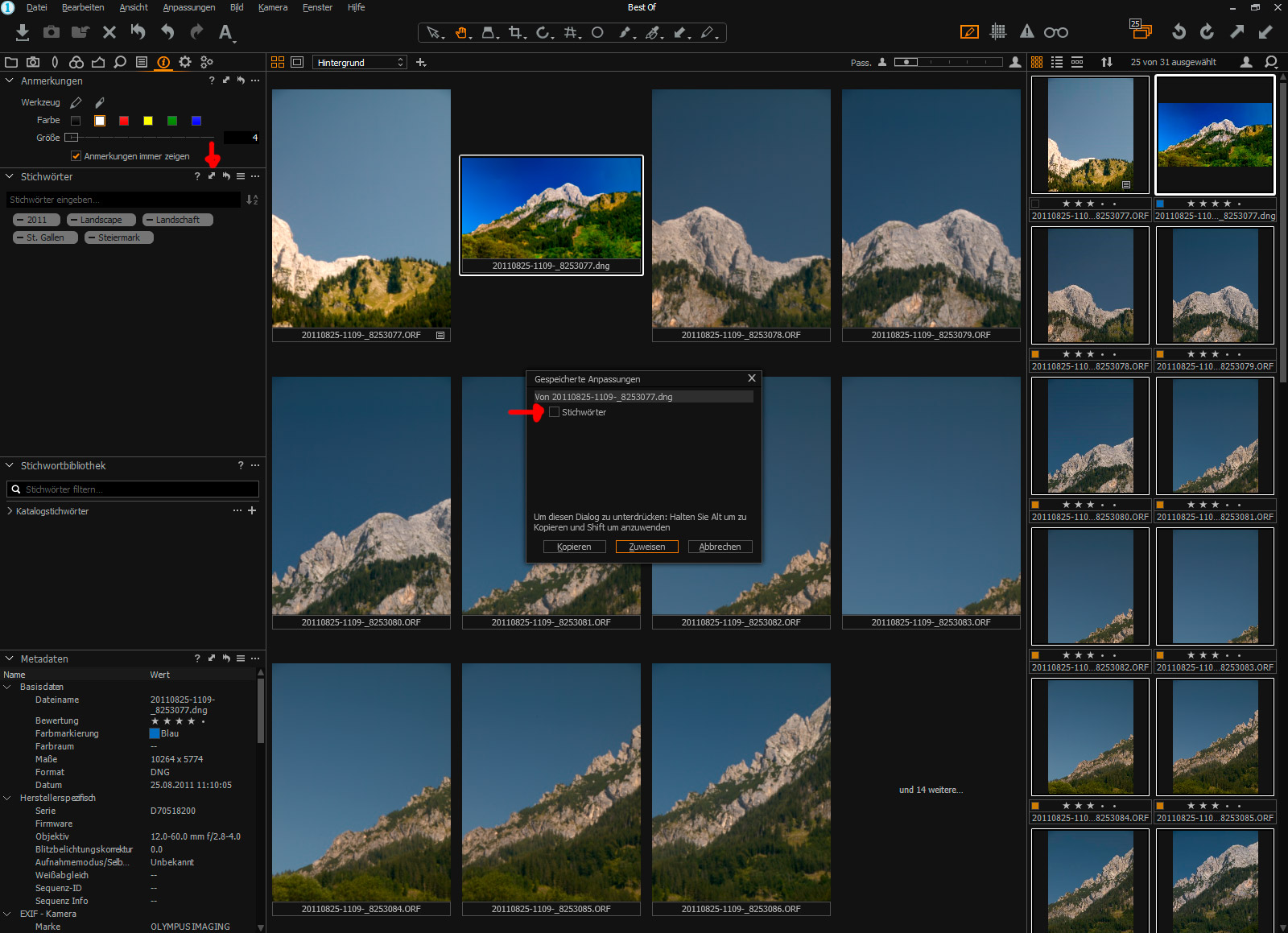Click the import images download icon

coord(23,32)
